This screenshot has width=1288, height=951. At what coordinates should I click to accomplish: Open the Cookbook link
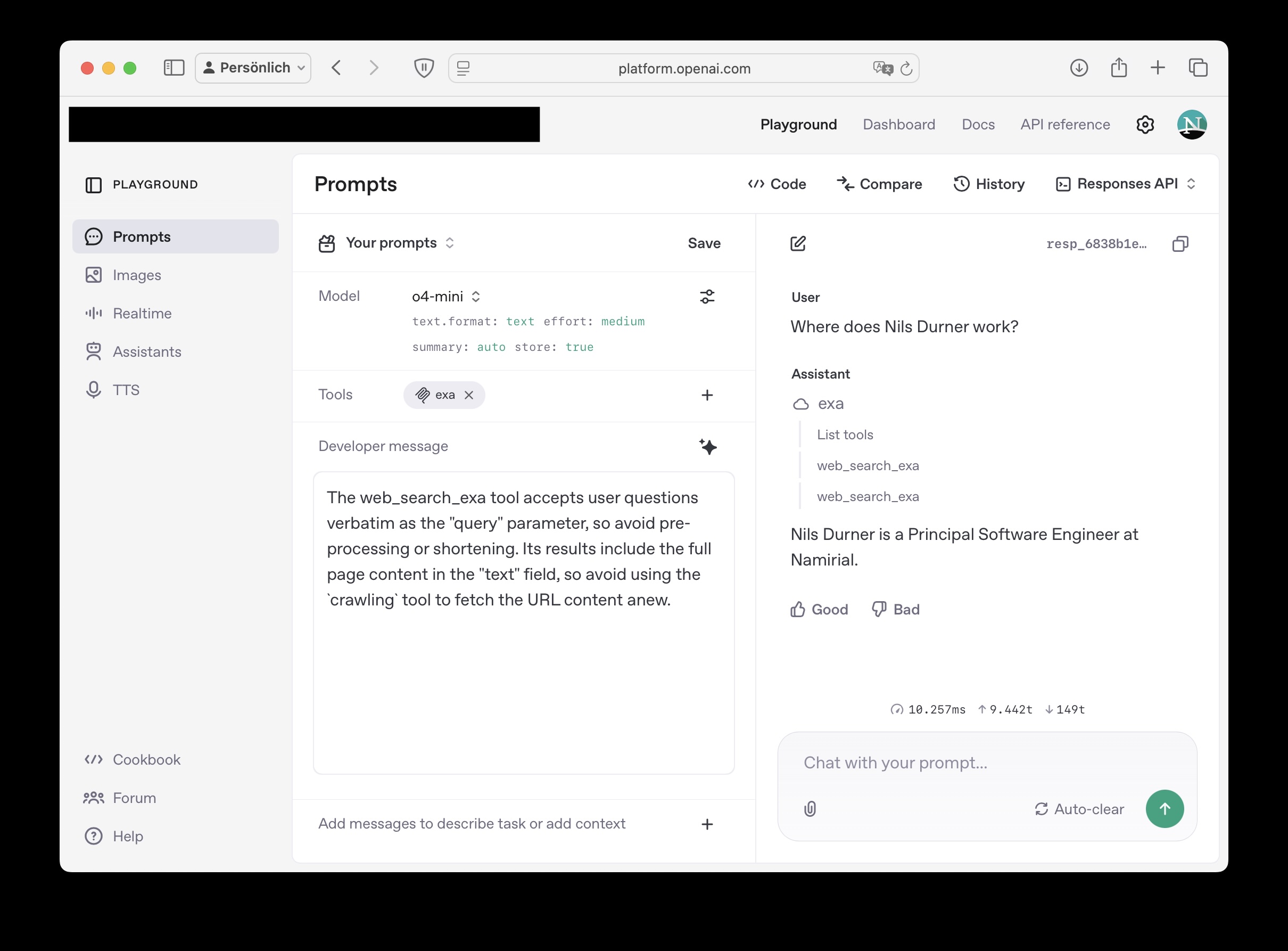[133, 759]
